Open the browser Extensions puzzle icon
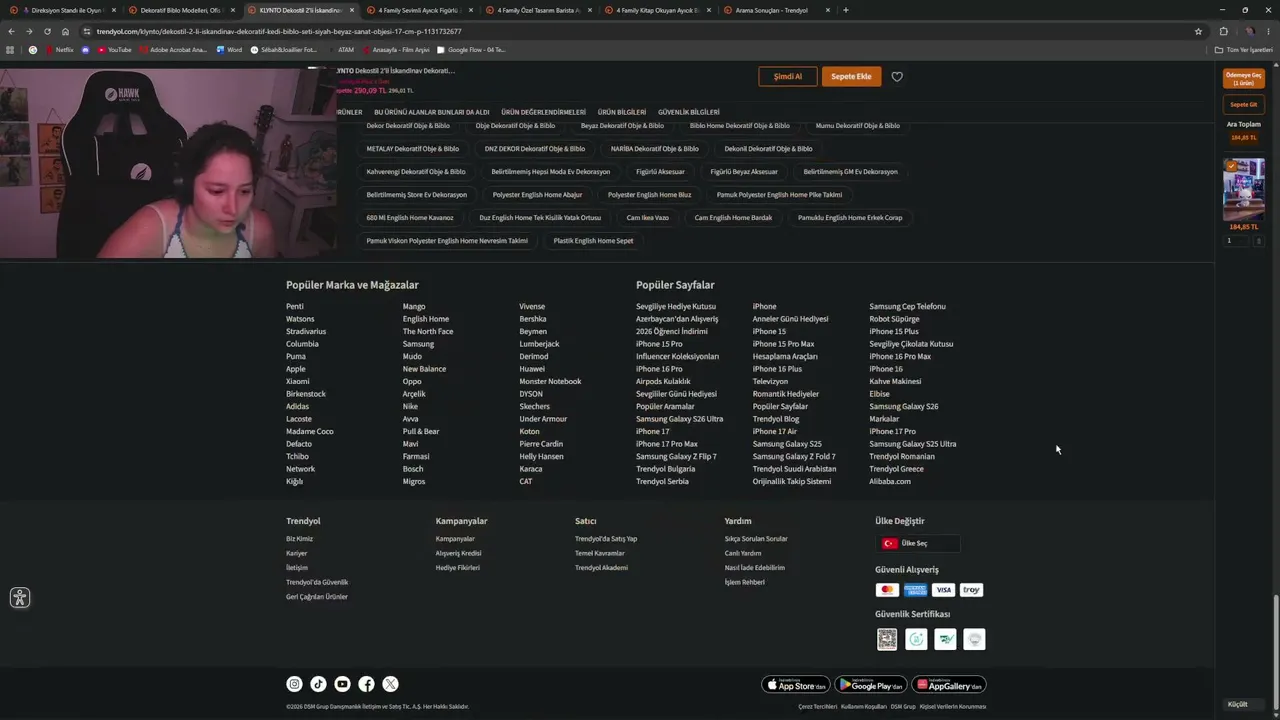The image size is (1280, 720). pos(1223,31)
